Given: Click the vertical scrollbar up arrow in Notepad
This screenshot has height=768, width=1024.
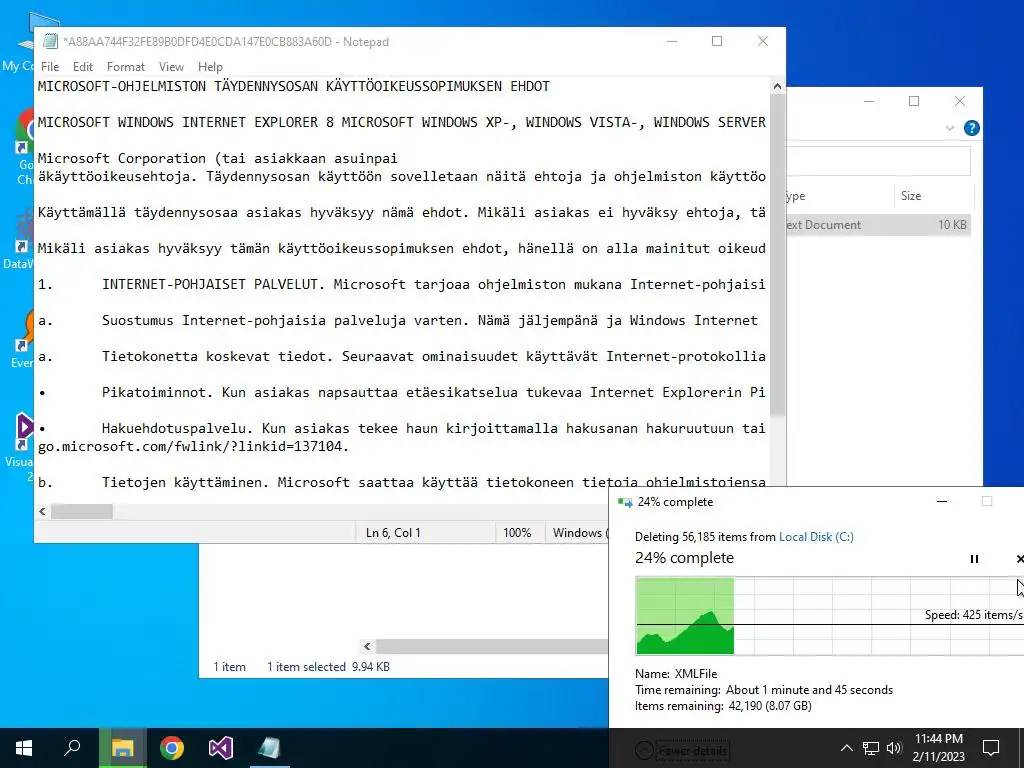Looking at the screenshot, I should 777,86.
